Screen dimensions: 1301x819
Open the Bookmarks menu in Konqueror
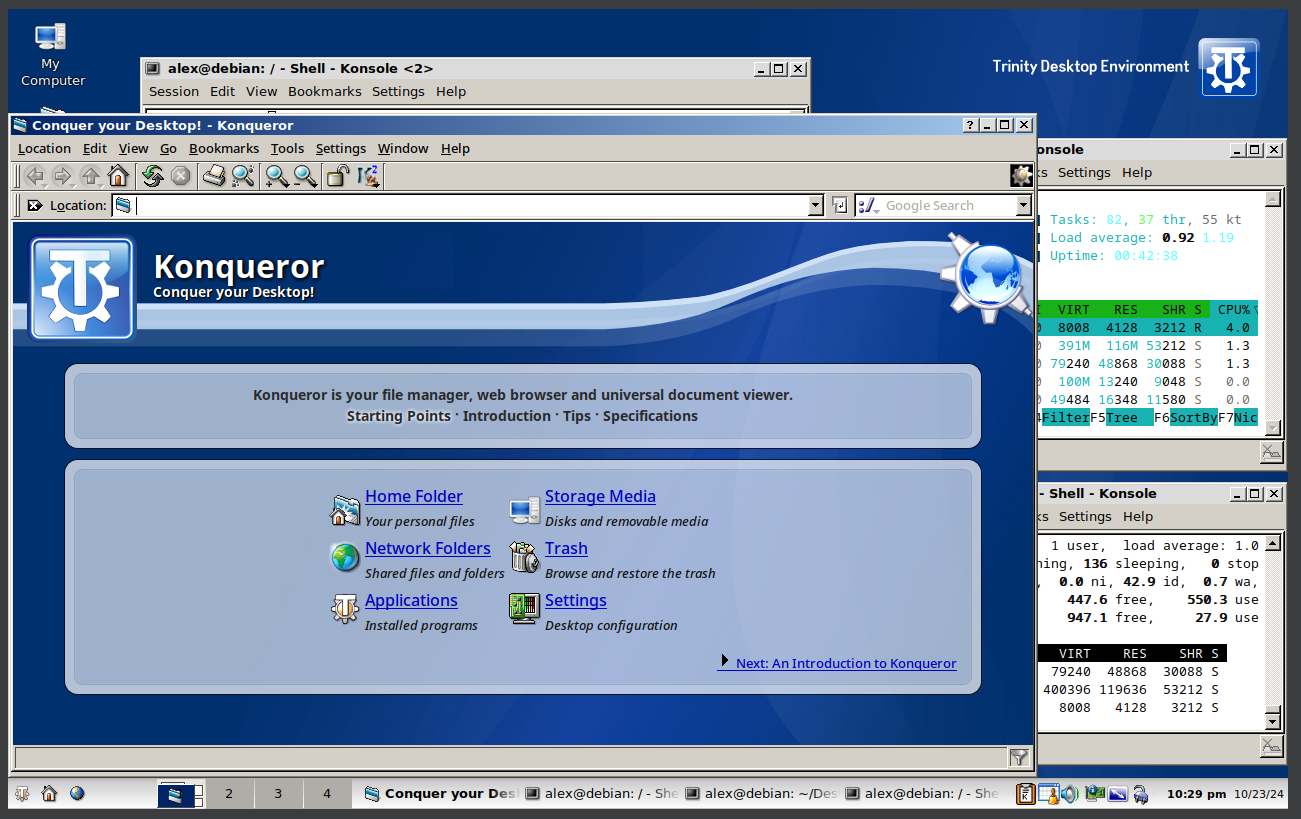point(224,148)
